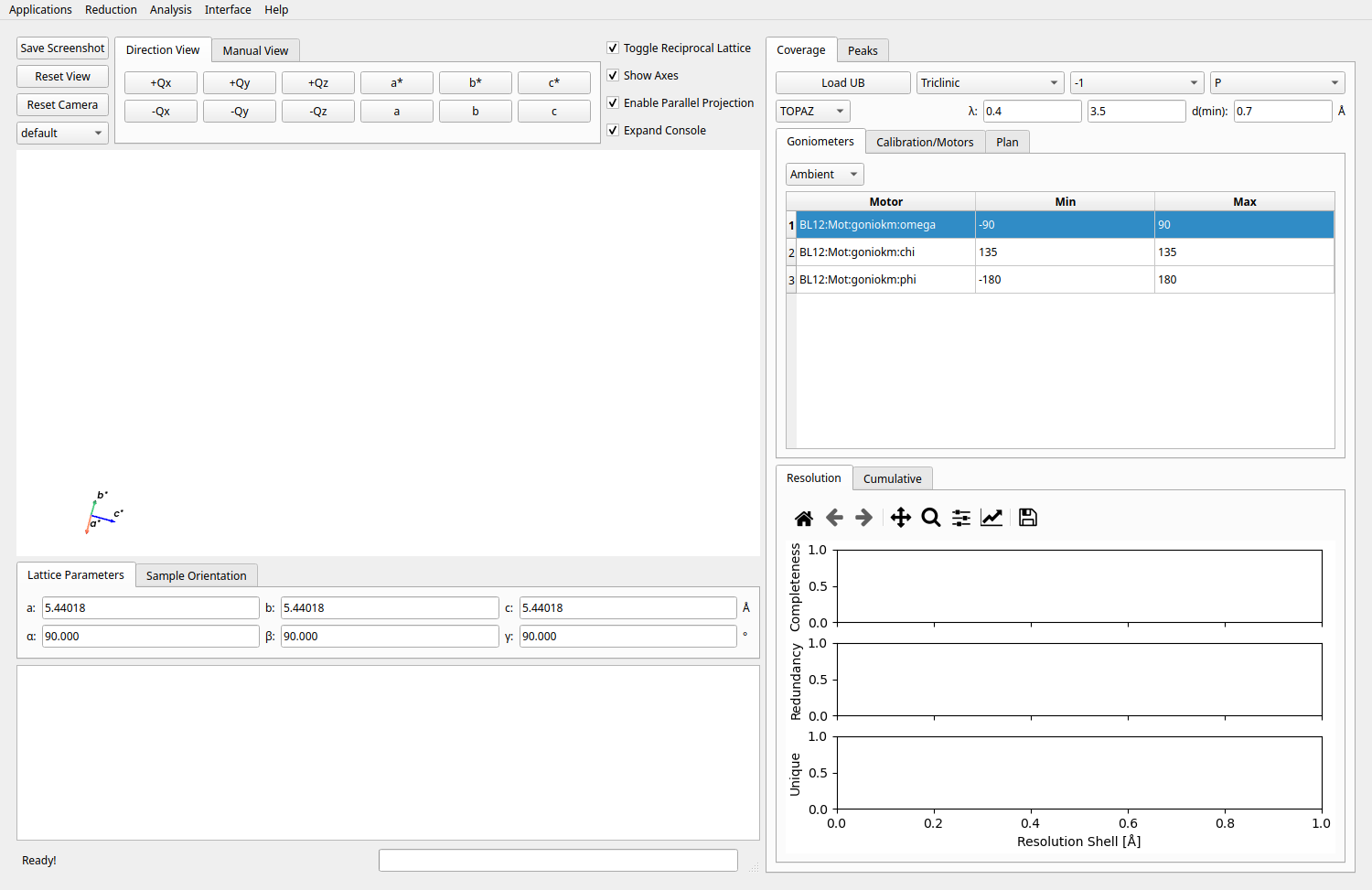This screenshot has height=890, width=1372.
Task: Click the Reset View button
Action: pyautogui.click(x=62, y=77)
